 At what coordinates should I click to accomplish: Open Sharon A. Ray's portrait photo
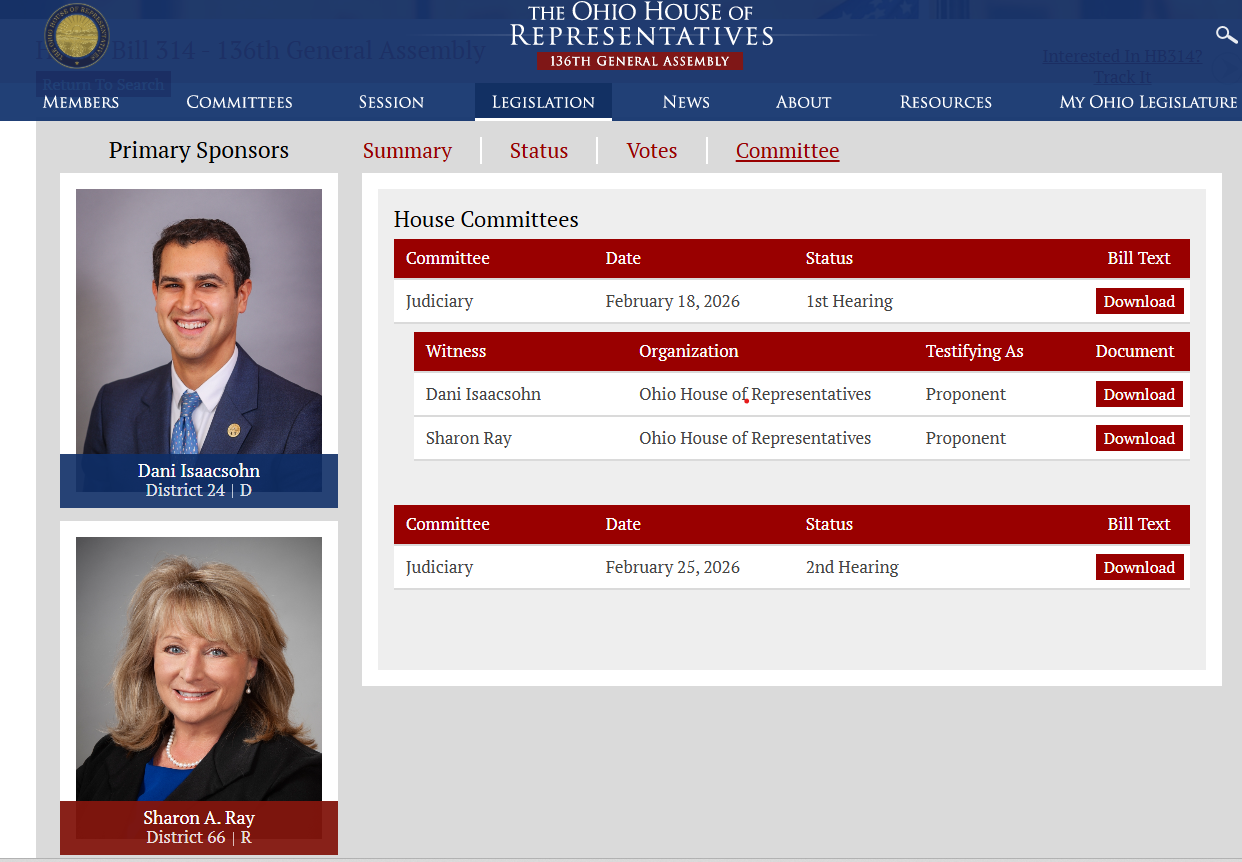point(199,669)
